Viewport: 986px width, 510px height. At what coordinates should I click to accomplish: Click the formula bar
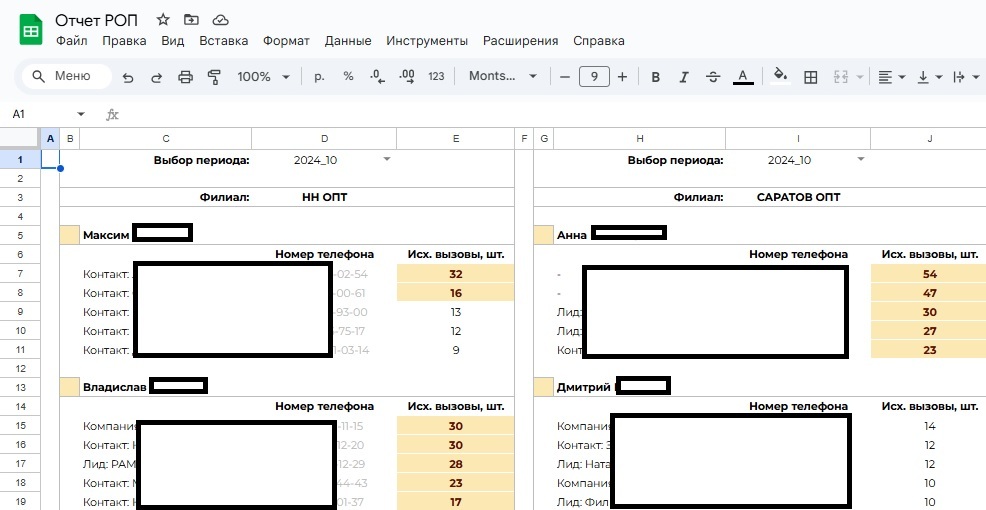tap(553, 114)
